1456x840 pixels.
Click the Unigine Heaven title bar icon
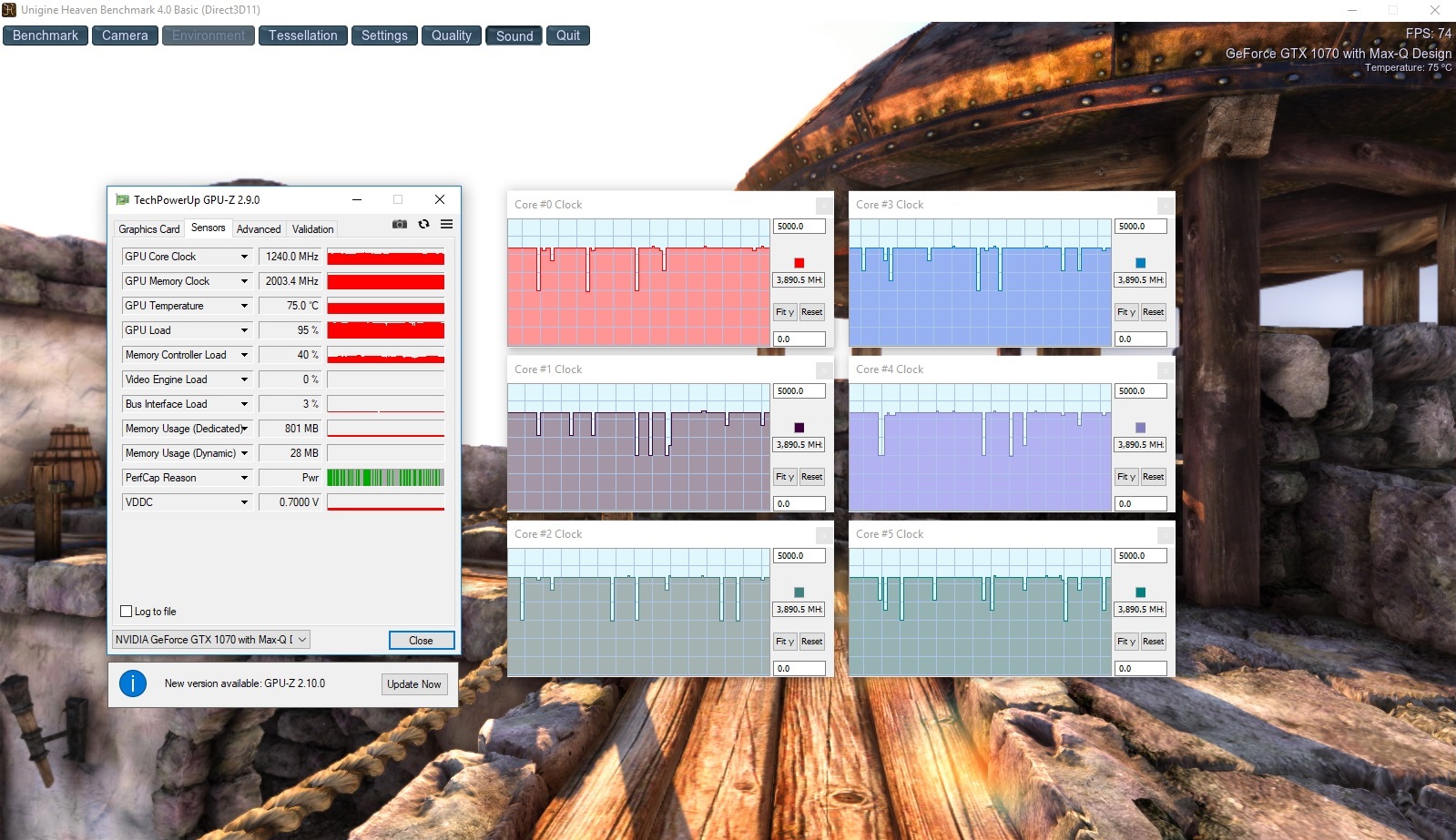(x=9, y=10)
